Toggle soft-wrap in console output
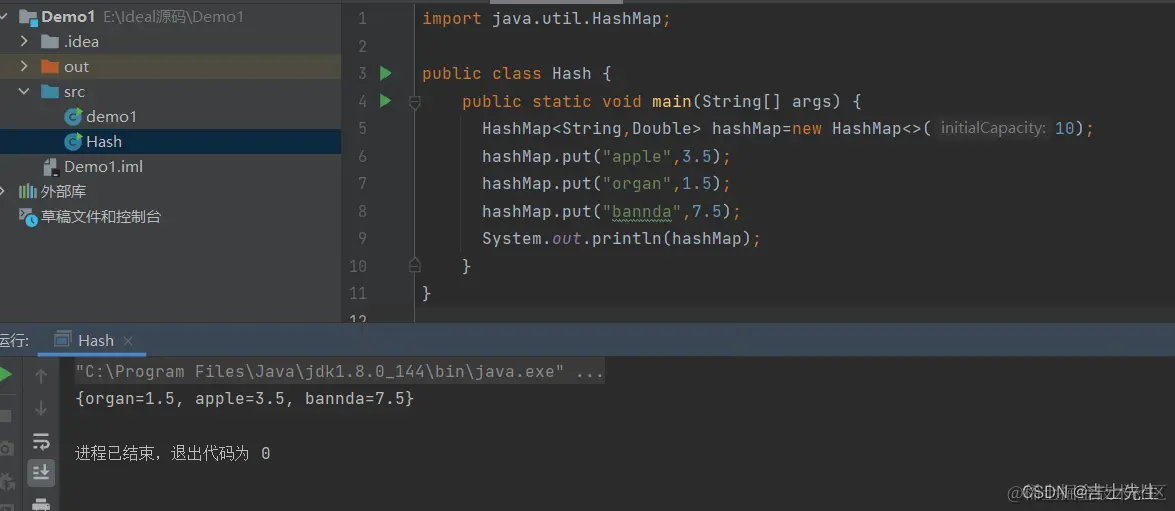 (41, 441)
